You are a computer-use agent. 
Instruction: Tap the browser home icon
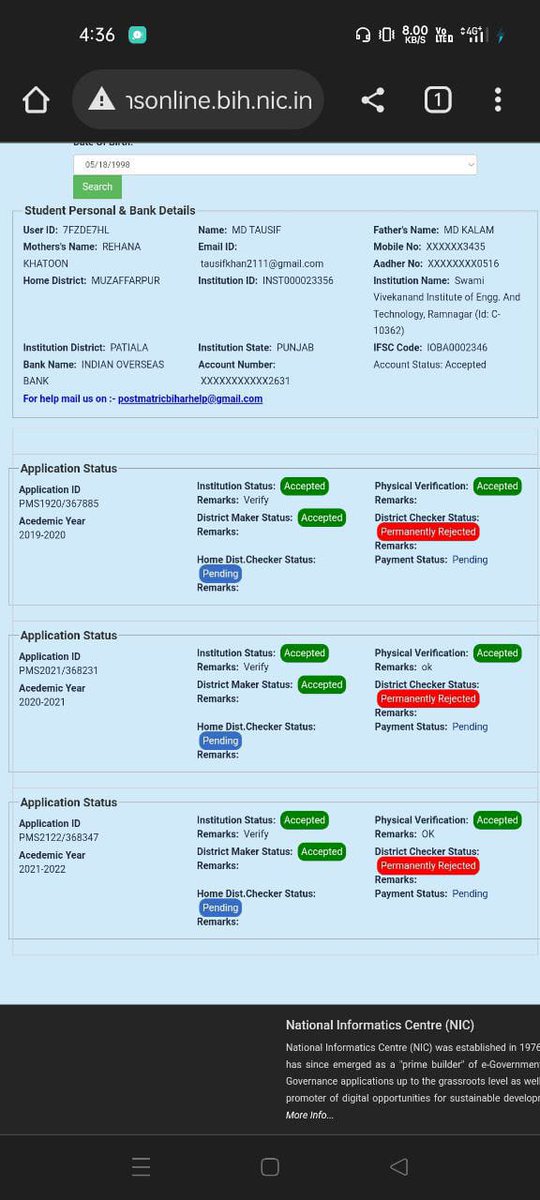[36, 100]
